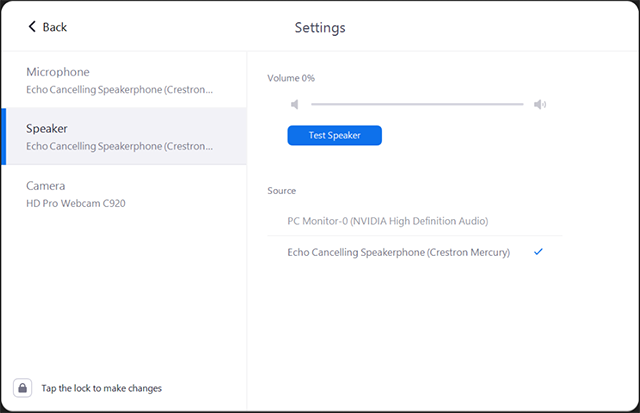640x413 pixels.
Task: Select PC Monitor-0 NVIDIA audio source
Action: (x=415, y=221)
